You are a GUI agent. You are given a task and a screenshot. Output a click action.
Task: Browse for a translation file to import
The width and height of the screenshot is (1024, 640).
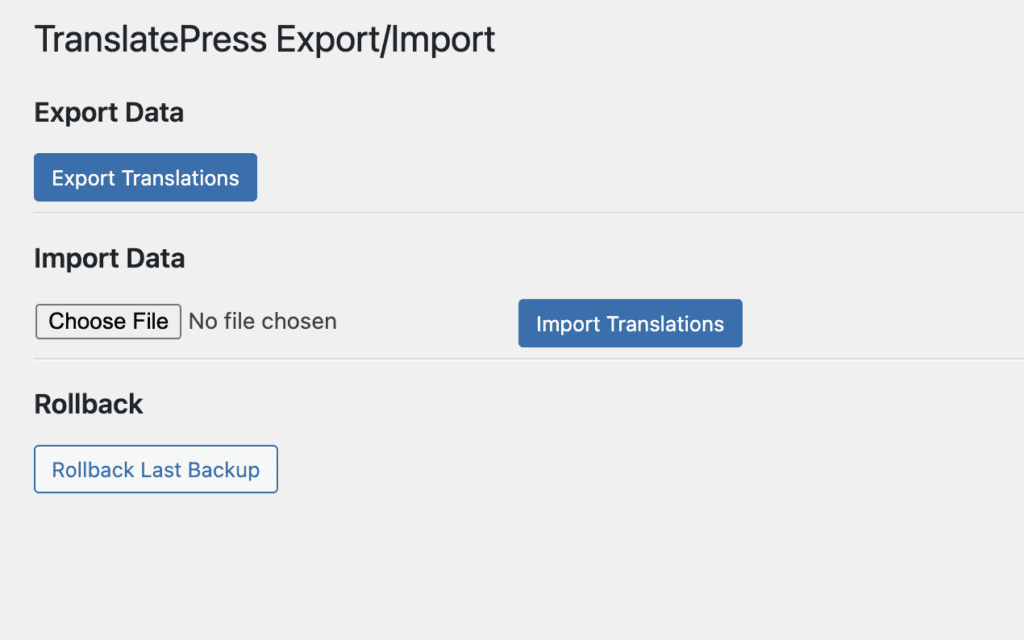pyautogui.click(x=108, y=322)
